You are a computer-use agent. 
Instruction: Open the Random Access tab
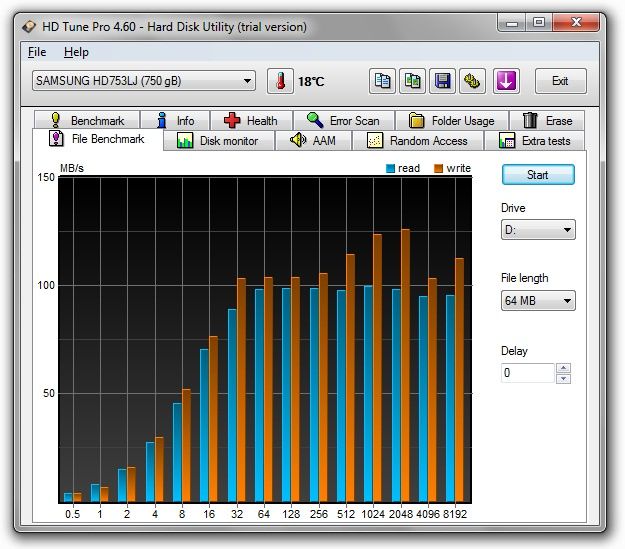(x=418, y=141)
